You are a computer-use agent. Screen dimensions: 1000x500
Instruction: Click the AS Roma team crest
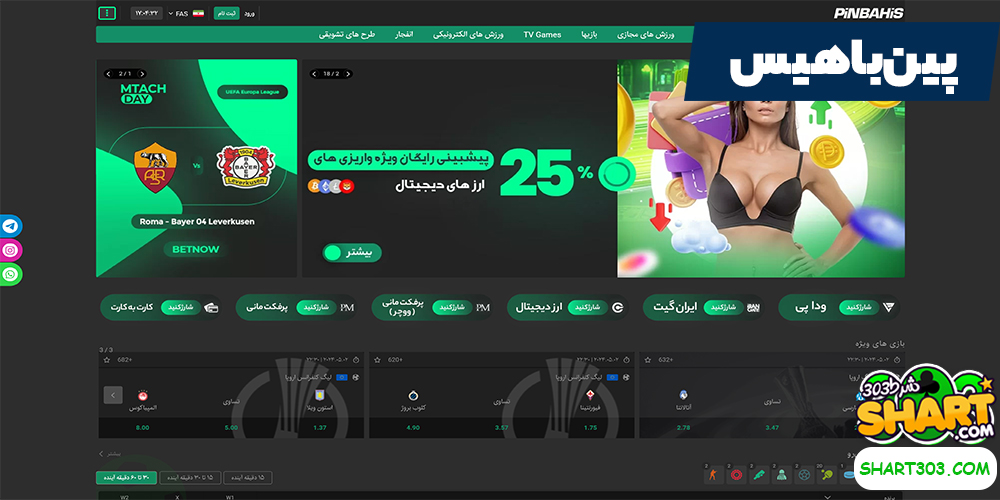click(x=155, y=167)
